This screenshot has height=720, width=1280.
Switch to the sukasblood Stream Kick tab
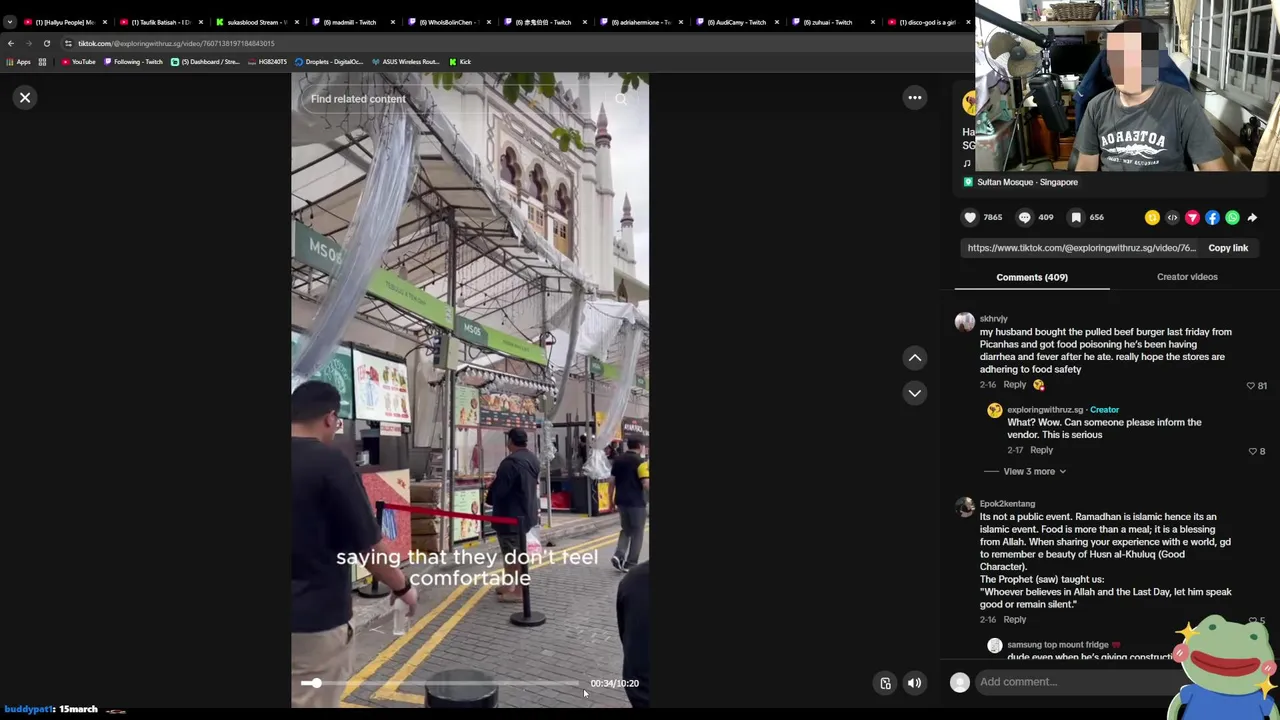pyautogui.click(x=256, y=22)
